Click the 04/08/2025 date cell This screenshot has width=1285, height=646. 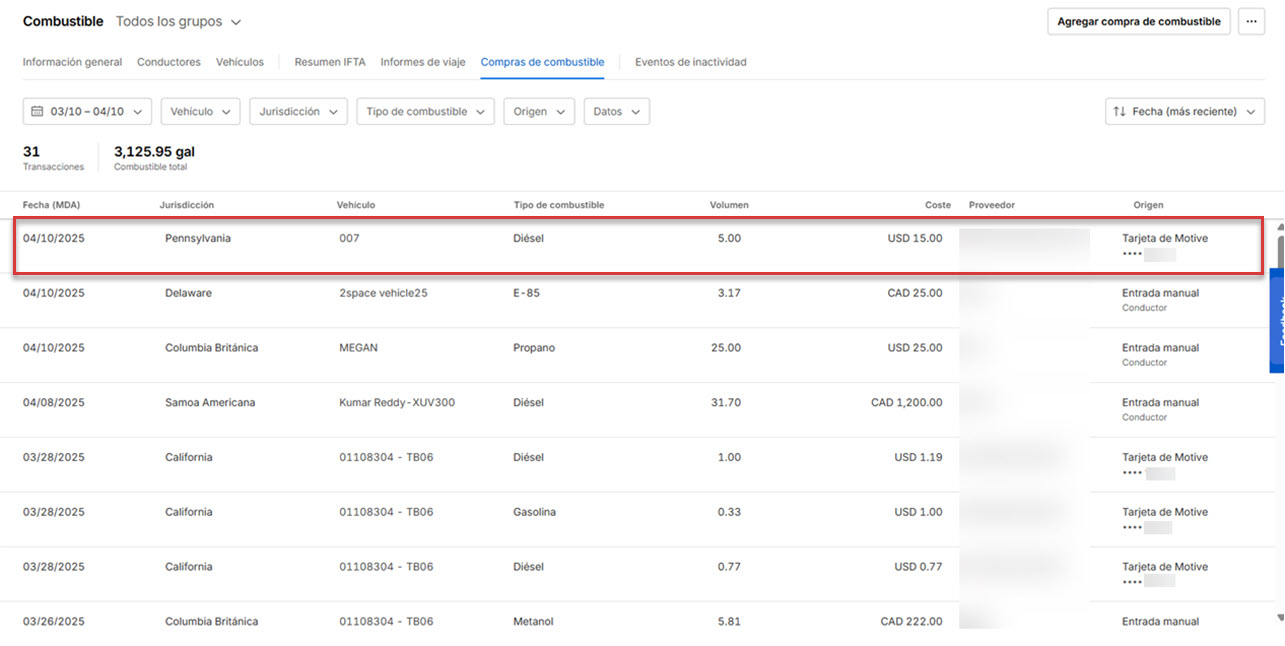54,403
